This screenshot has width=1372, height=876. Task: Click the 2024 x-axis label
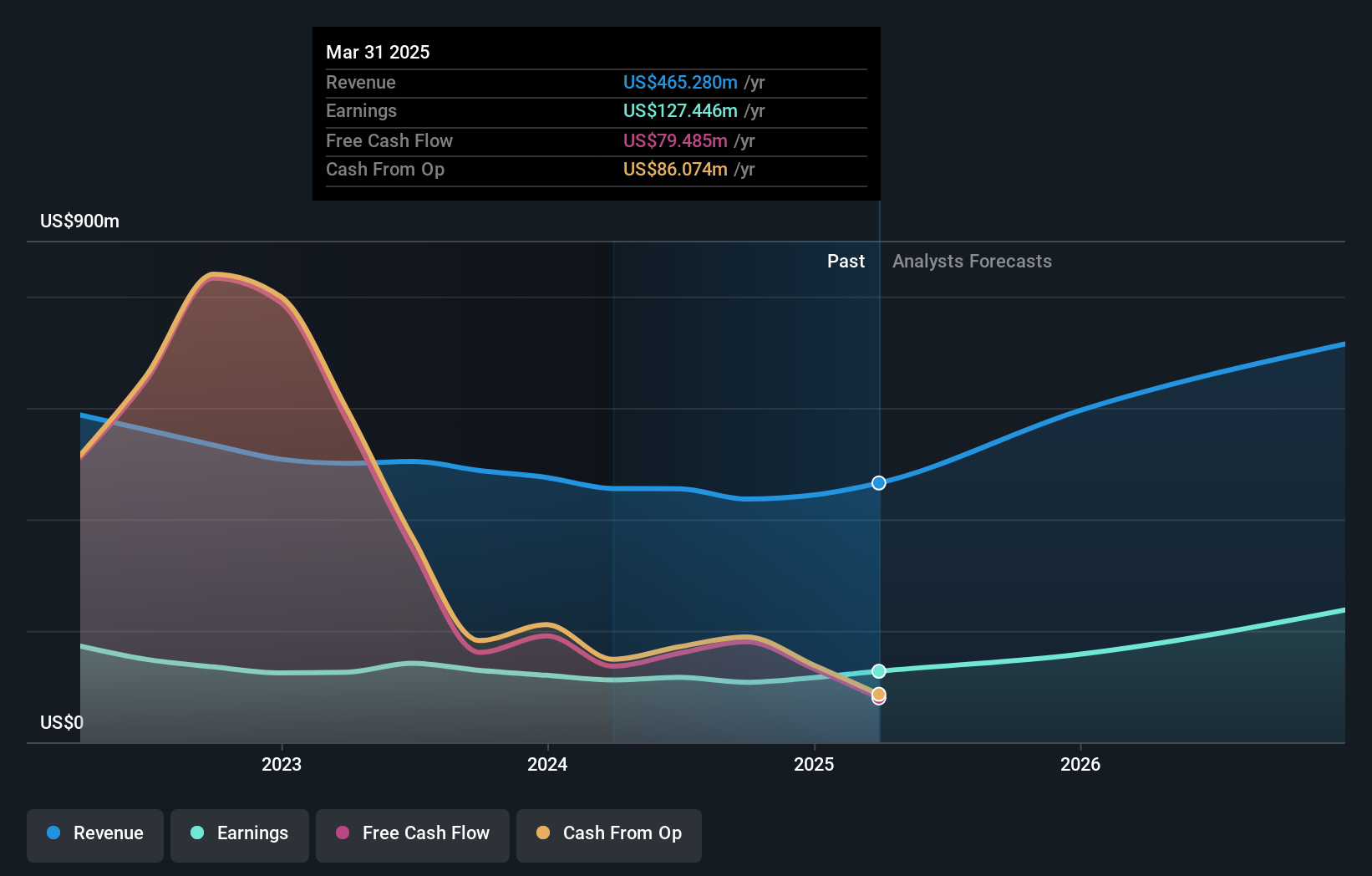tap(547, 764)
